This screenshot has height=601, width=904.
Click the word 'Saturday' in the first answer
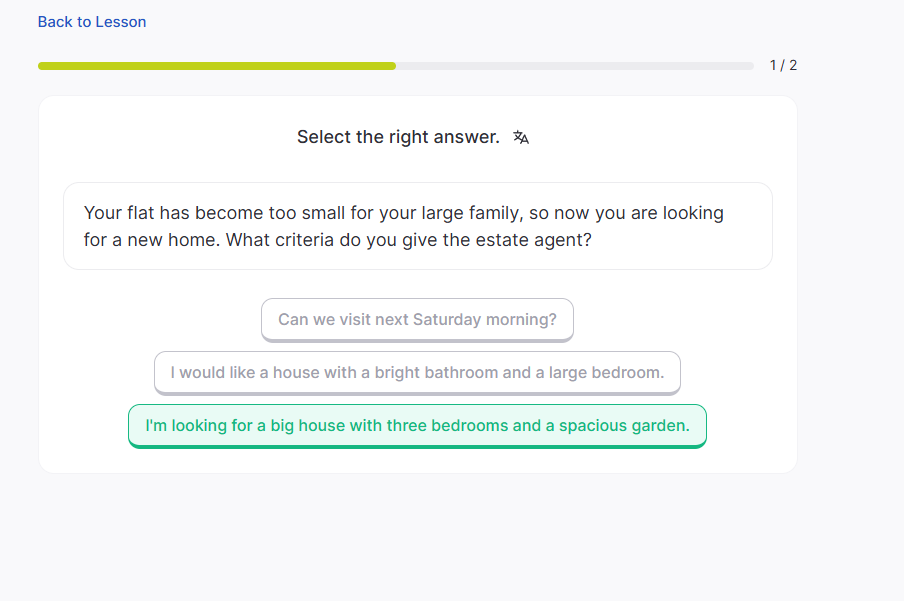(447, 320)
